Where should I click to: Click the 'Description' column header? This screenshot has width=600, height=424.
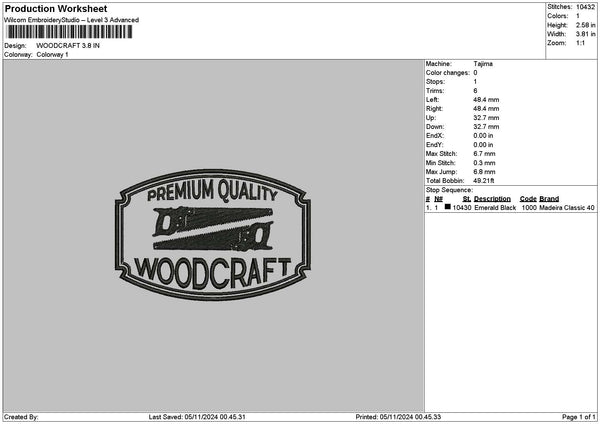[x=492, y=199]
